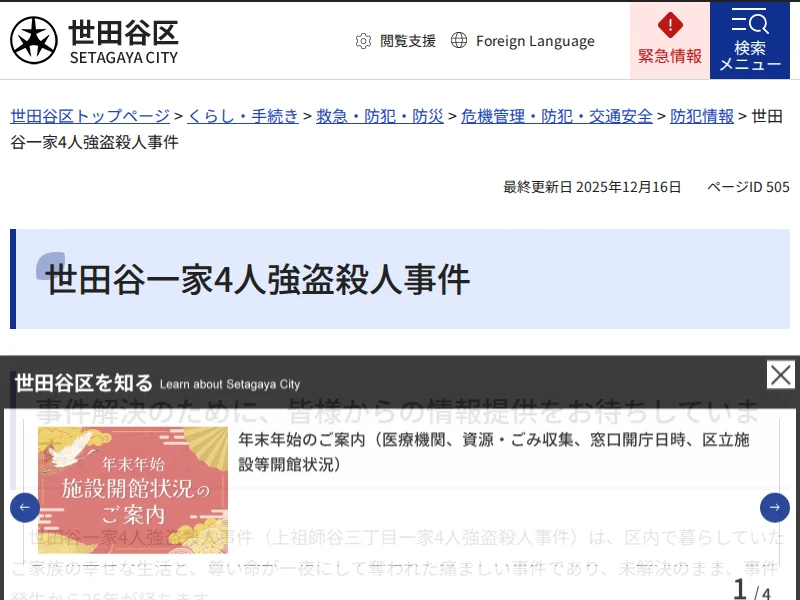Click the 1/4 slide counter indicator
Image resolution: width=800 pixels, height=600 pixels.
click(752, 590)
